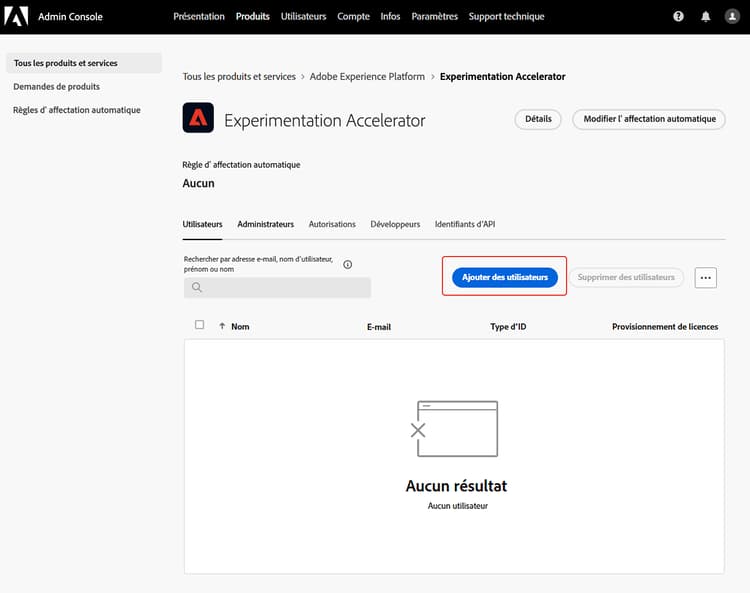Open Support technique in top navigation
Viewport: 750px width, 593px height.
507,16
